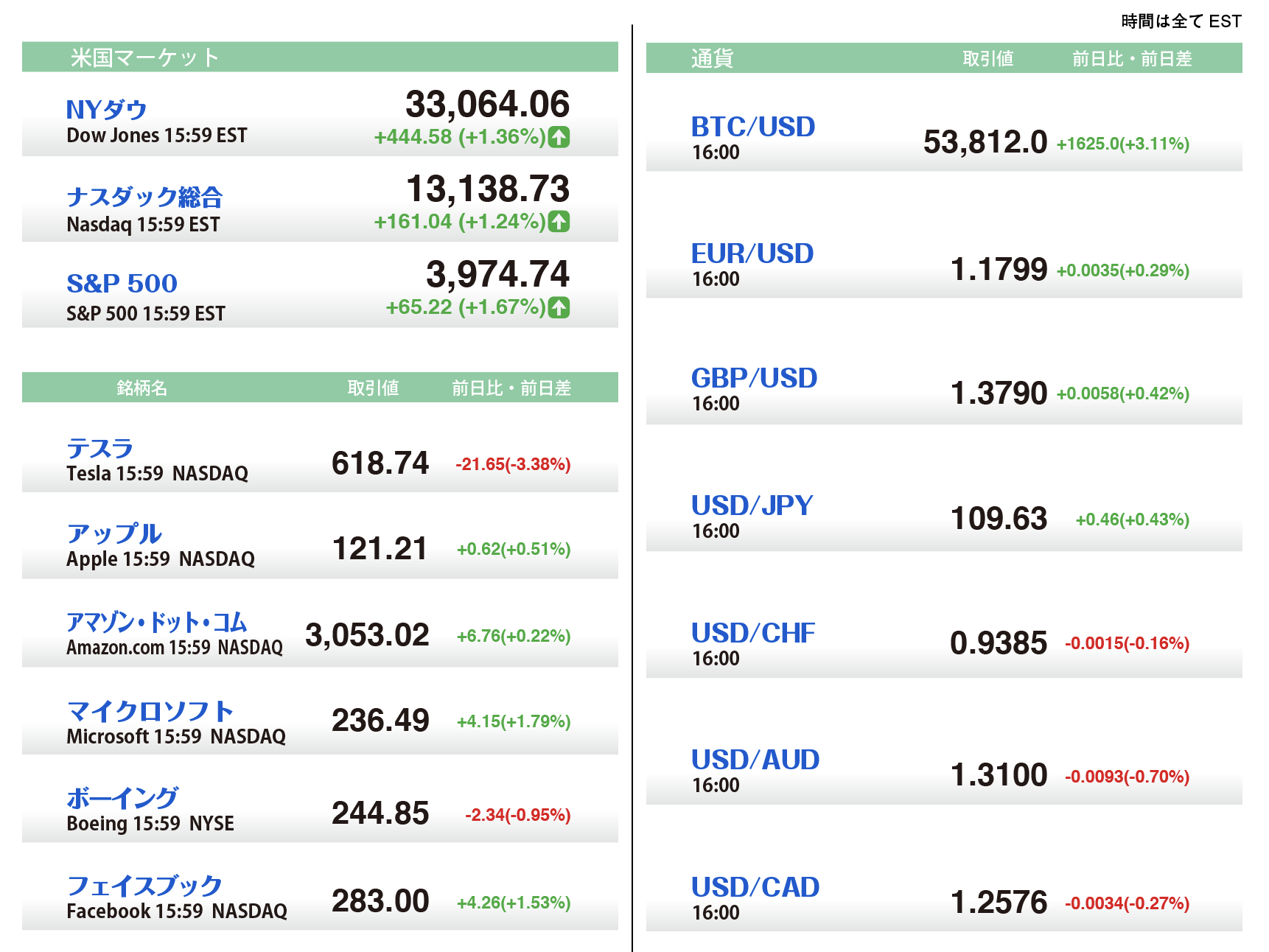Select the フェイスブック stock name
Screen dimensions: 1269x952
click(144, 885)
